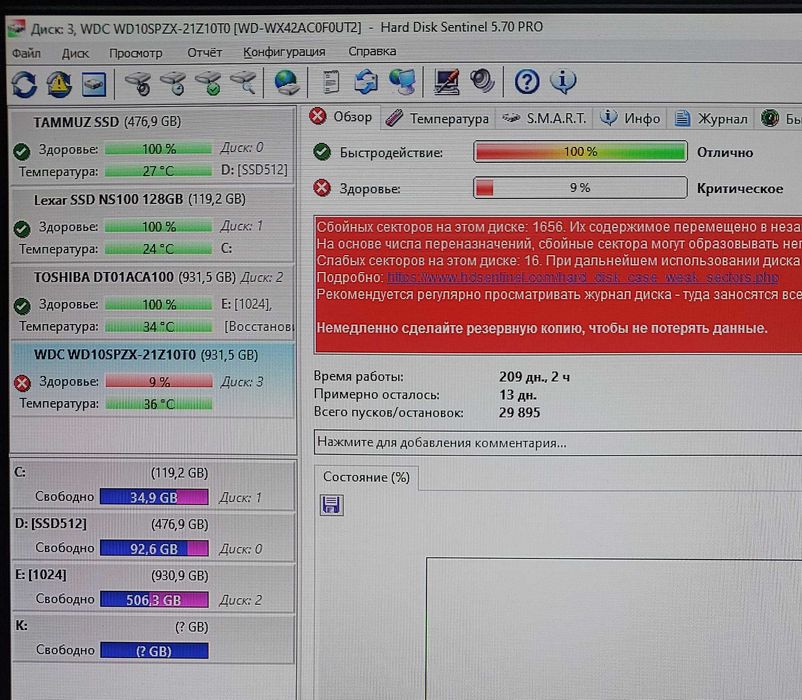Switch to the Журнал tab

point(711,119)
